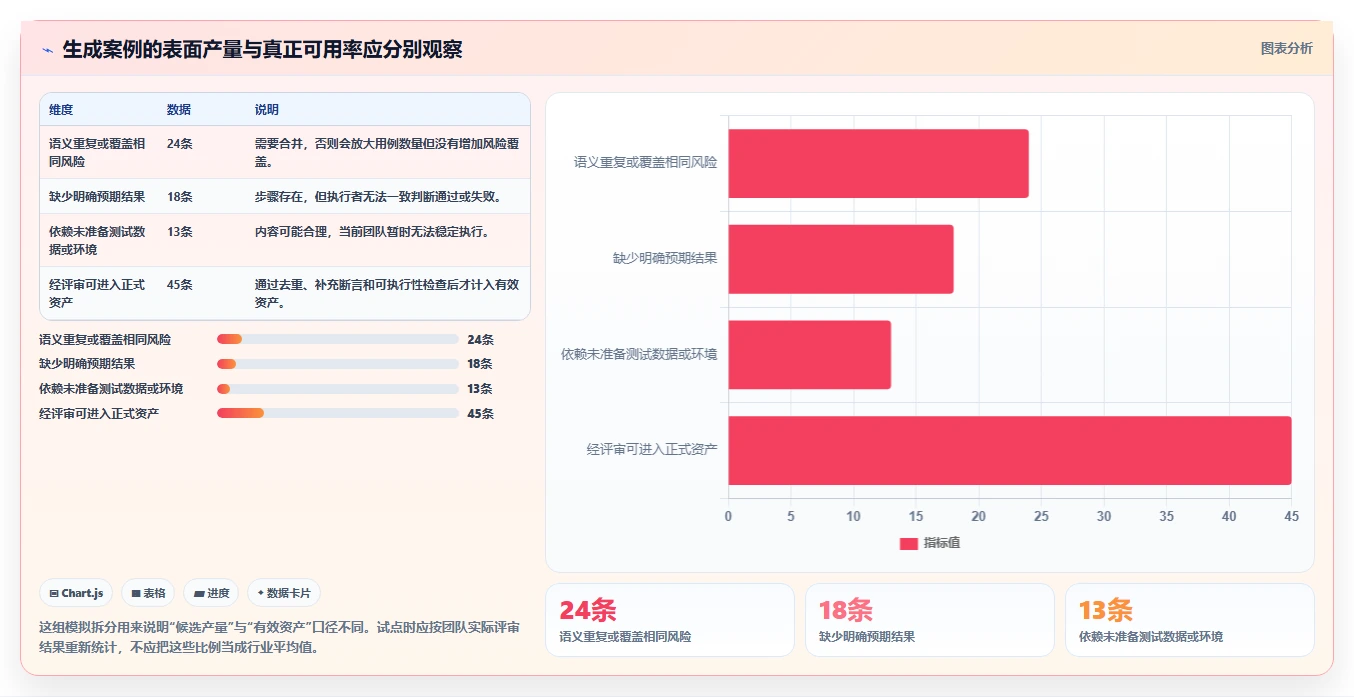1354x697 pixels.
Task: Click the 缺少明确预期结果 progress bar
Action: coord(338,364)
